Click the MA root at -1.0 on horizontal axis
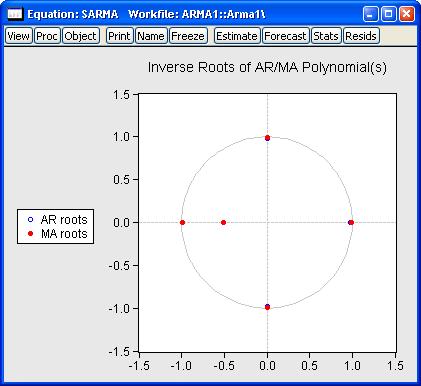This screenshot has width=421, height=386. point(182,222)
